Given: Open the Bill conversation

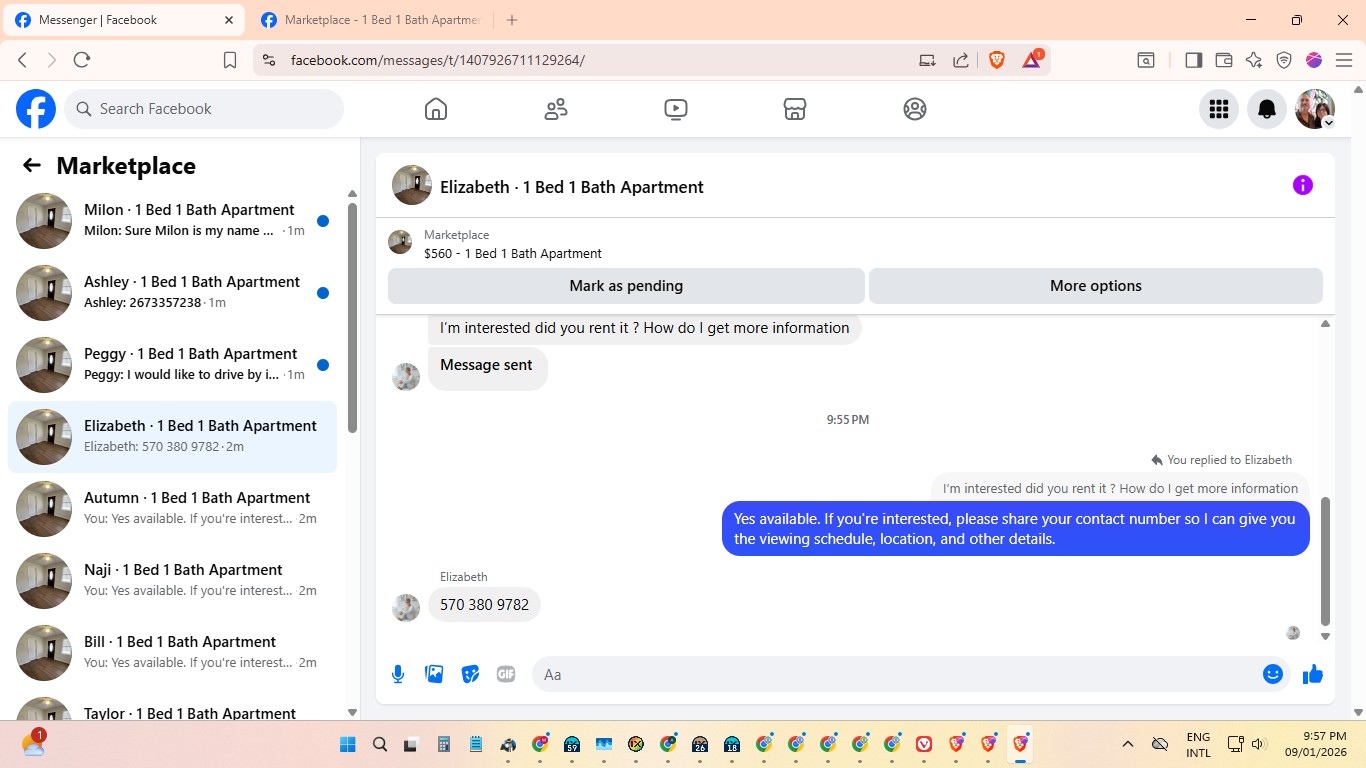Looking at the screenshot, I should tap(172, 653).
